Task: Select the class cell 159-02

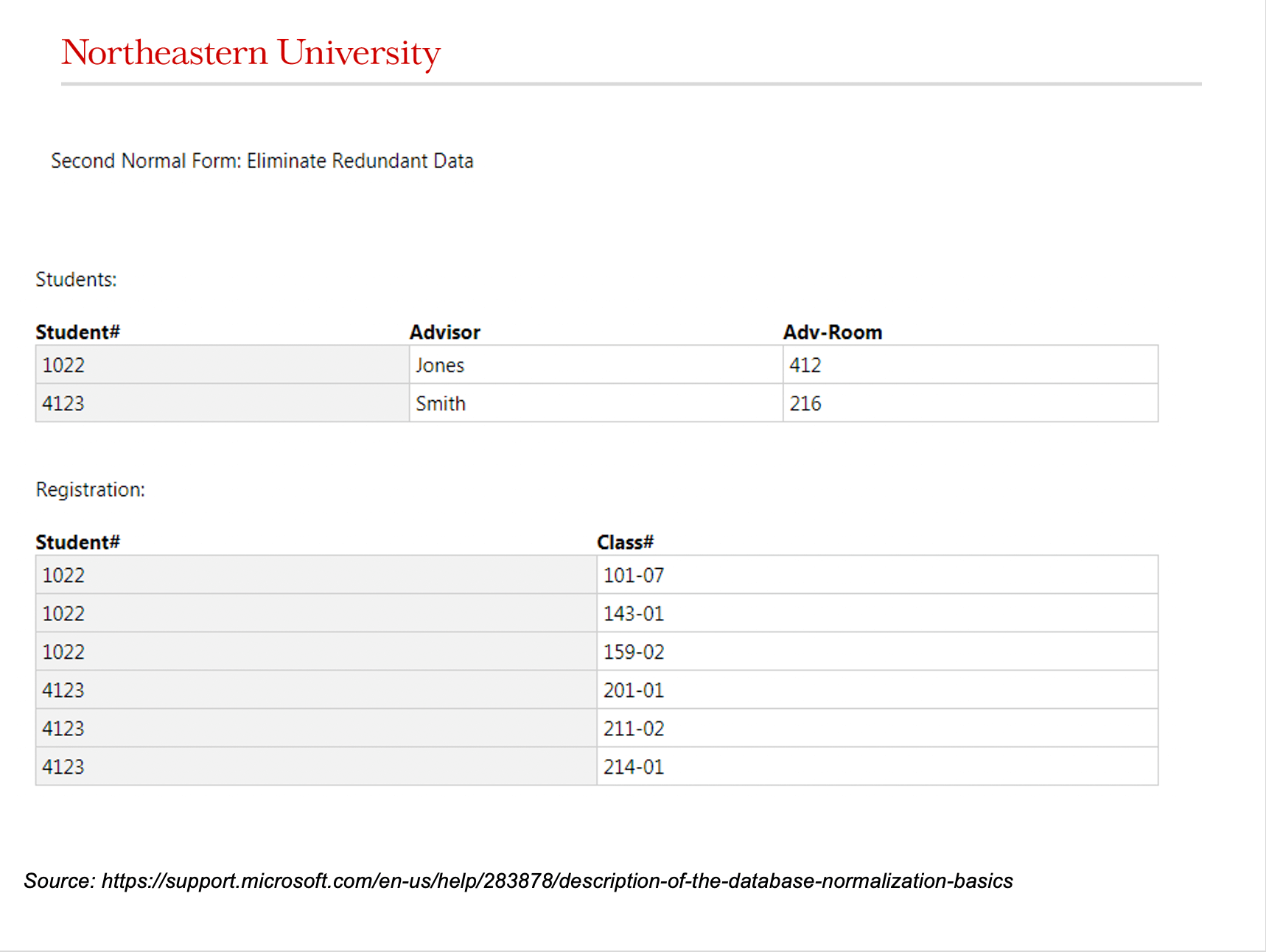Action: [x=878, y=651]
